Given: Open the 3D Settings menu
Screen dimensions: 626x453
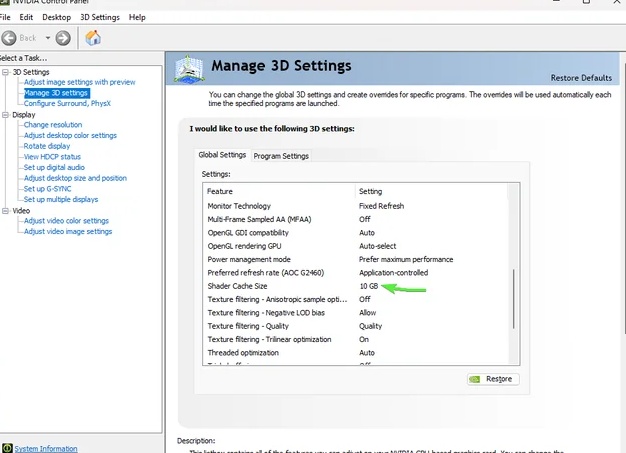Looking at the screenshot, I should [100, 17].
